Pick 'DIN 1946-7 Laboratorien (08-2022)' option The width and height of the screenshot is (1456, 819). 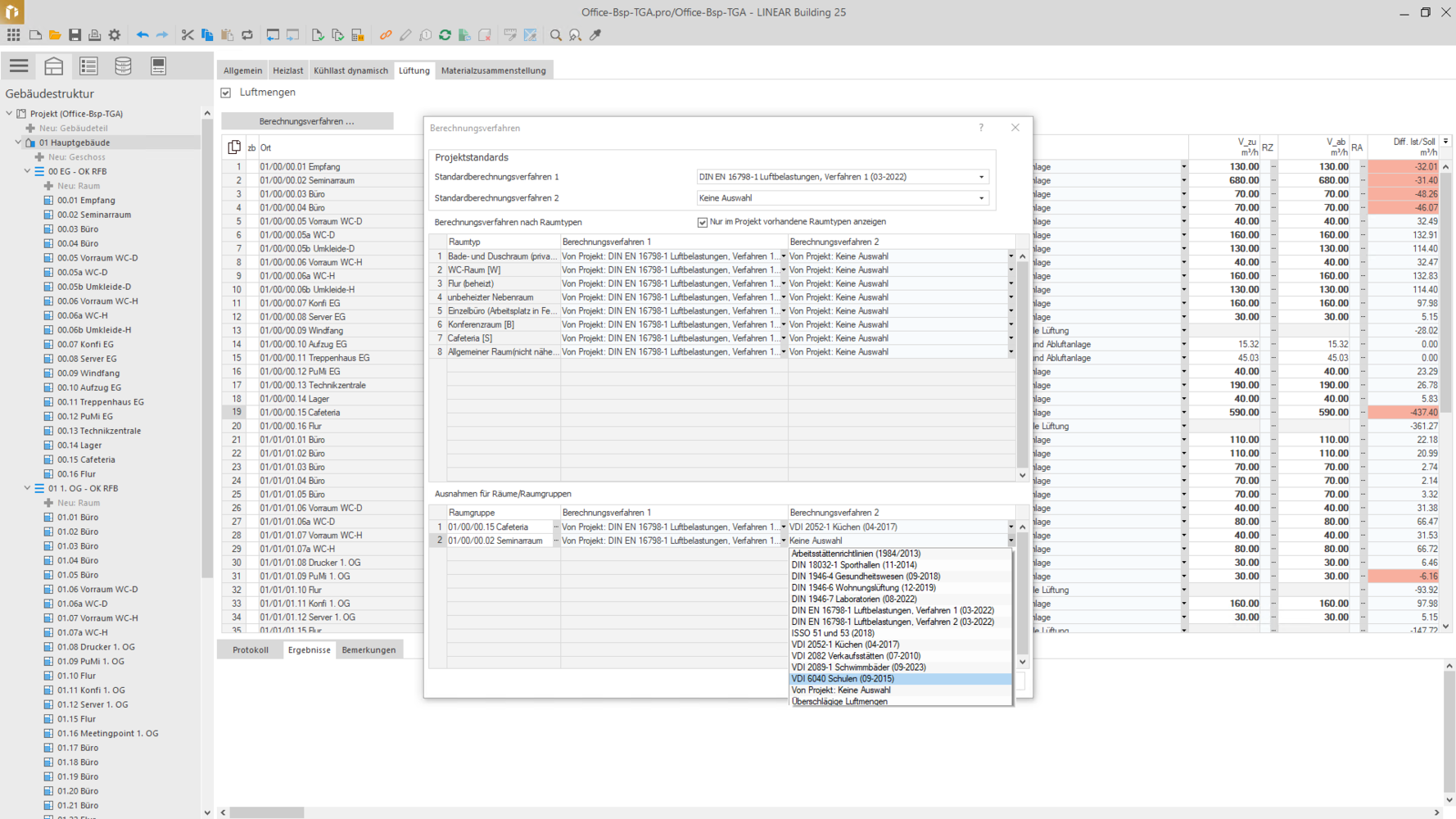pyautogui.click(x=900, y=600)
